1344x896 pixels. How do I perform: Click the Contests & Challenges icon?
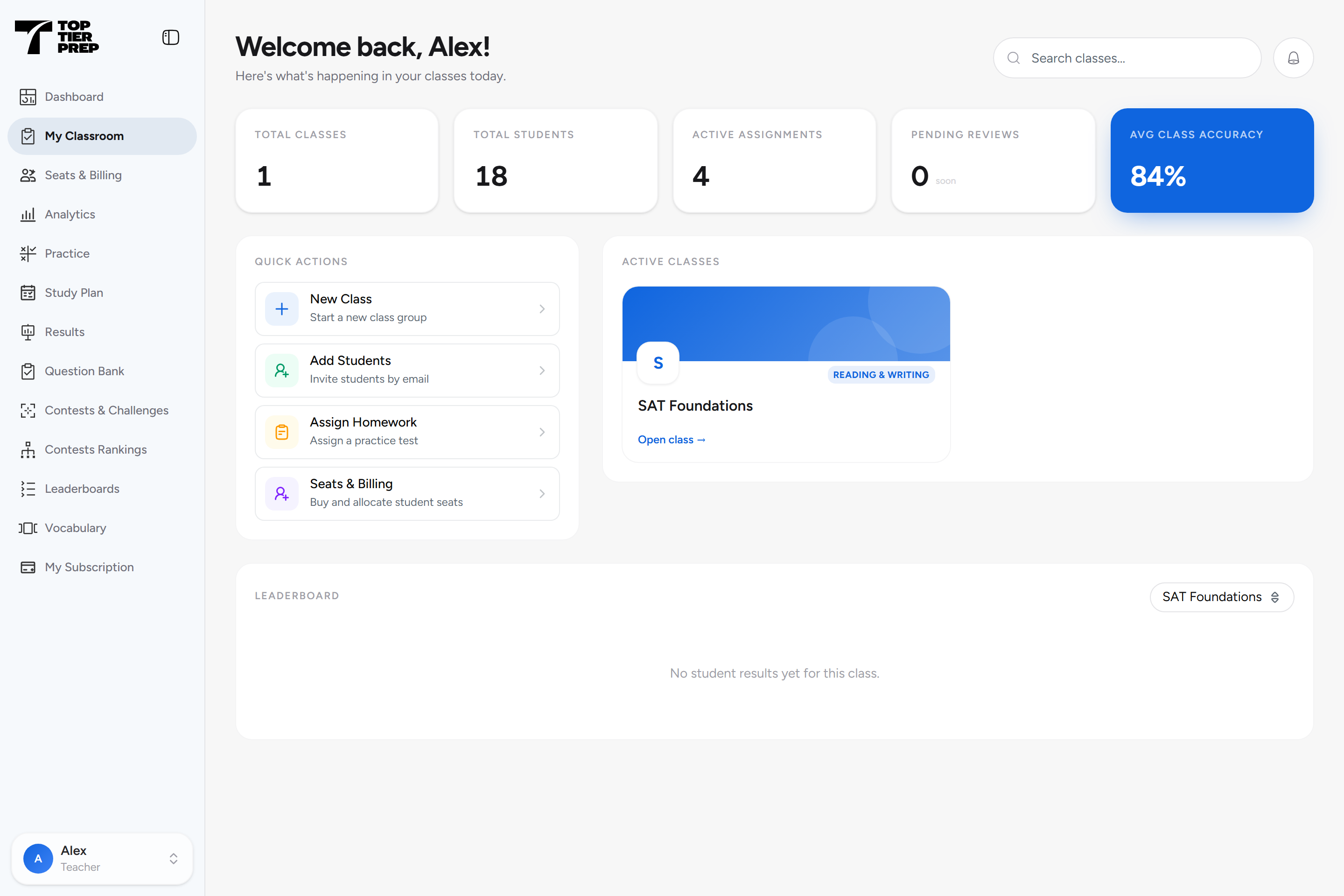click(x=28, y=410)
